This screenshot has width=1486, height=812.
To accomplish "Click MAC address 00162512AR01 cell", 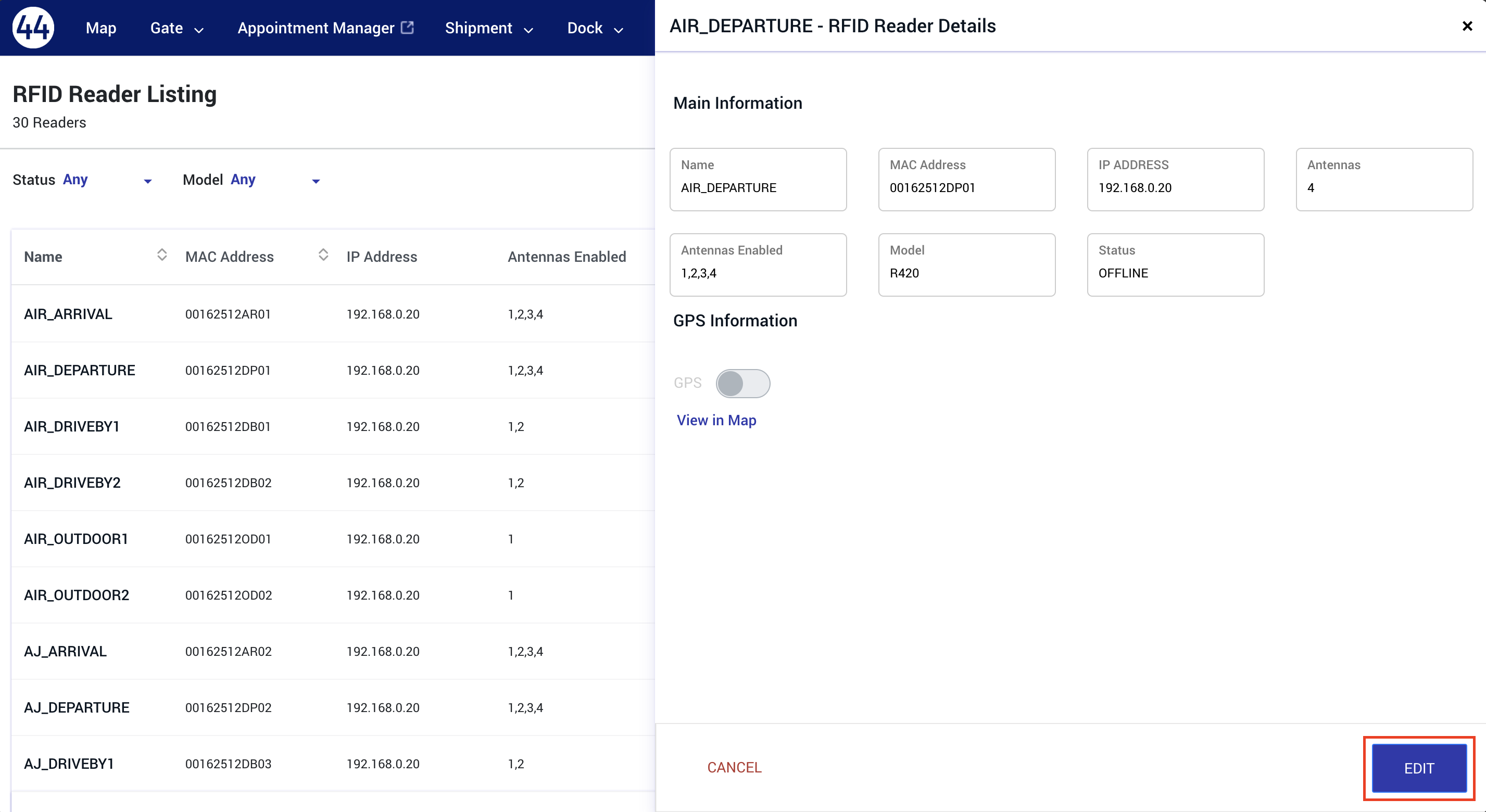I will (228, 314).
